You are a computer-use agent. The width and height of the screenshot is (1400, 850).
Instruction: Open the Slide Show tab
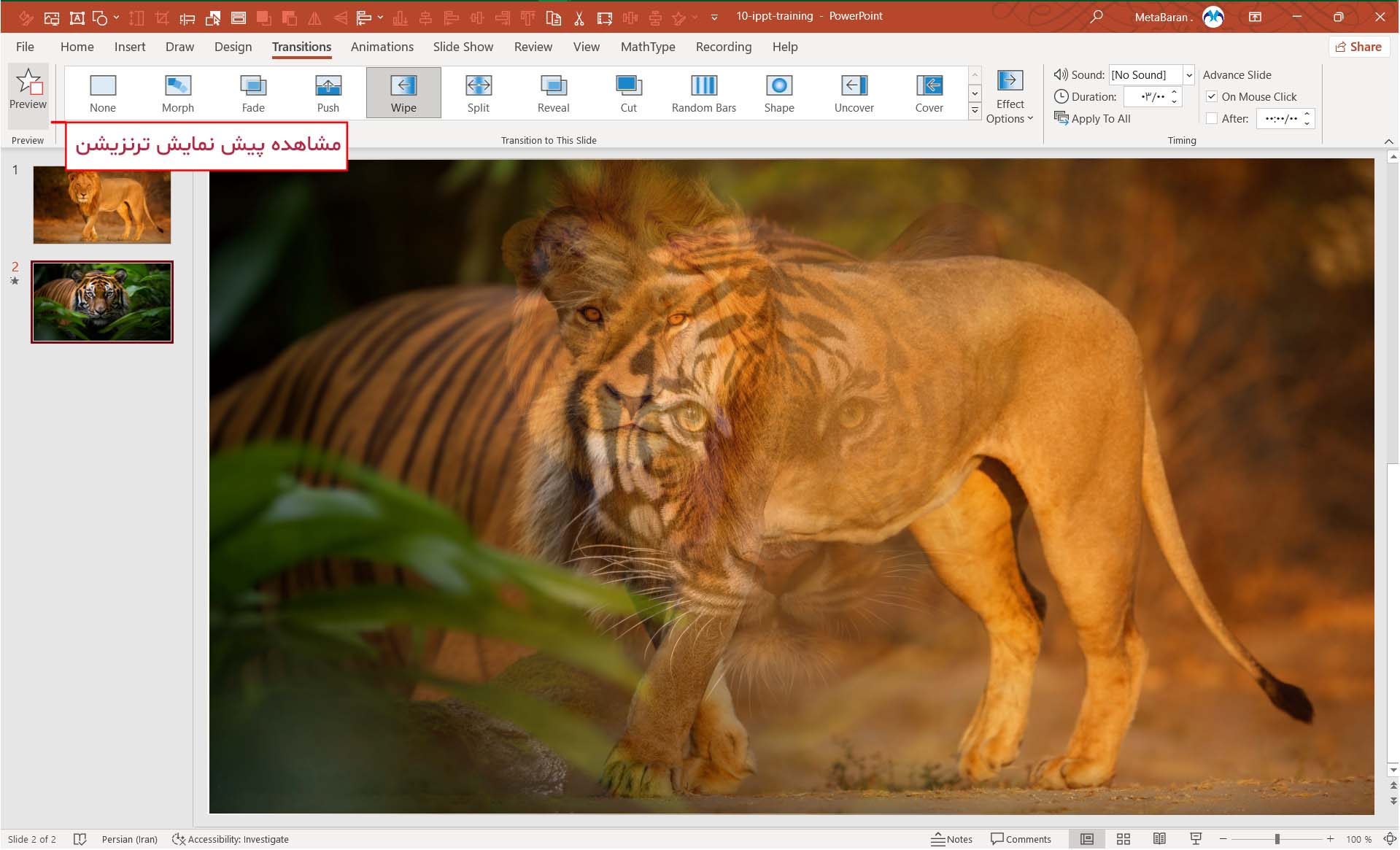point(463,47)
